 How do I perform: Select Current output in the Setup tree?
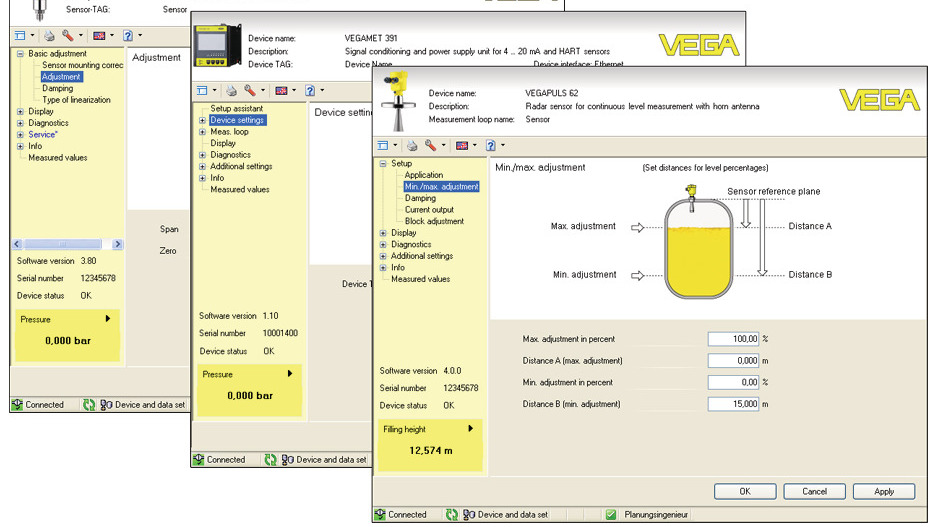(x=428, y=210)
